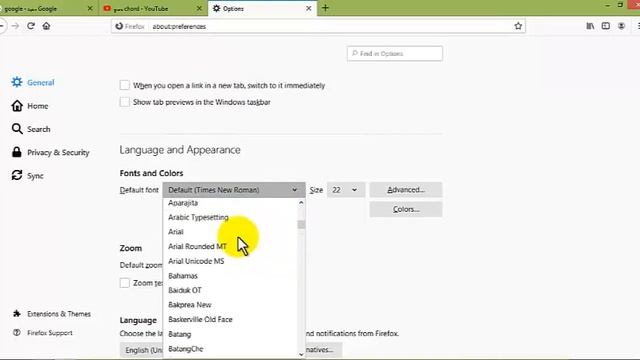Viewport: 640px width, 360px height.
Task: Open the Library icon in the toolbar
Action: 590,26
